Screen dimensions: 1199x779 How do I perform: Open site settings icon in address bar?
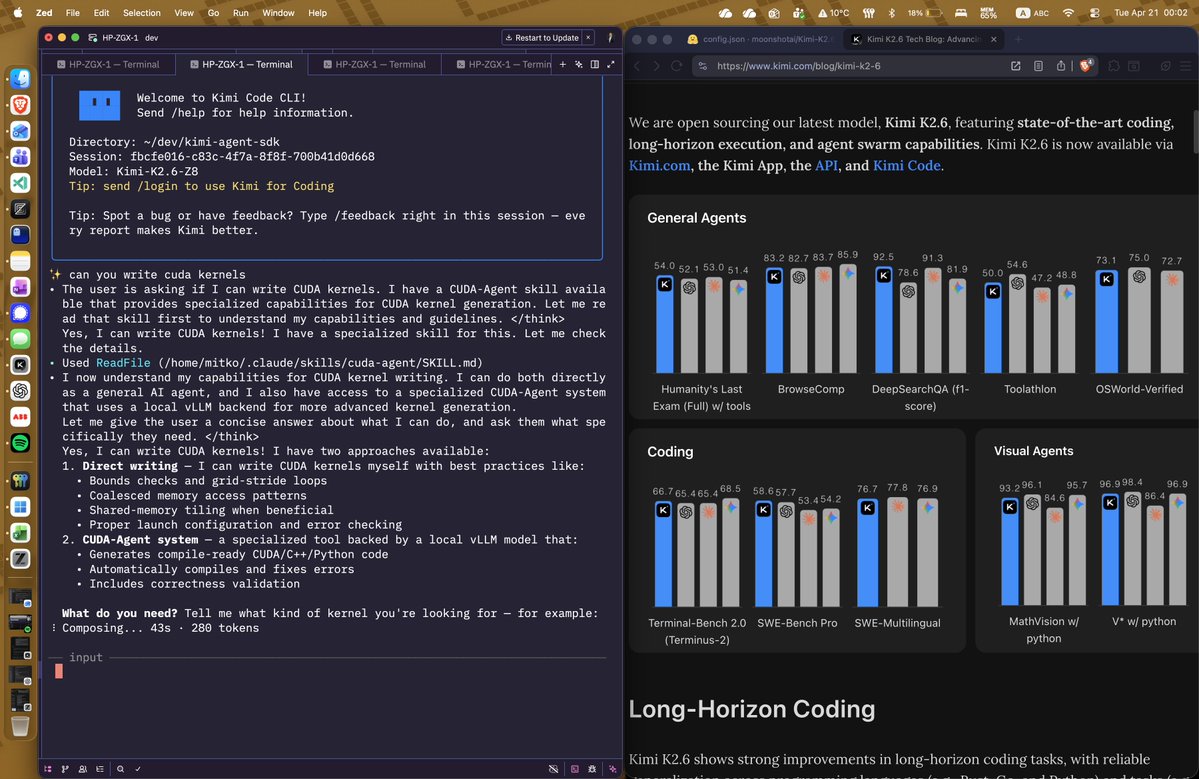click(x=703, y=66)
